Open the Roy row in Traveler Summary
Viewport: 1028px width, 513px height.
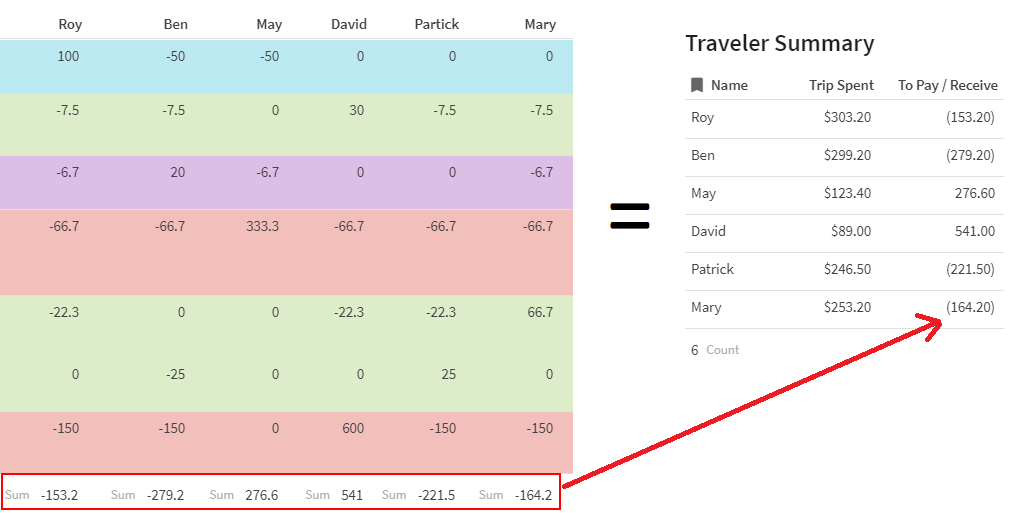(x=844, y=118)
